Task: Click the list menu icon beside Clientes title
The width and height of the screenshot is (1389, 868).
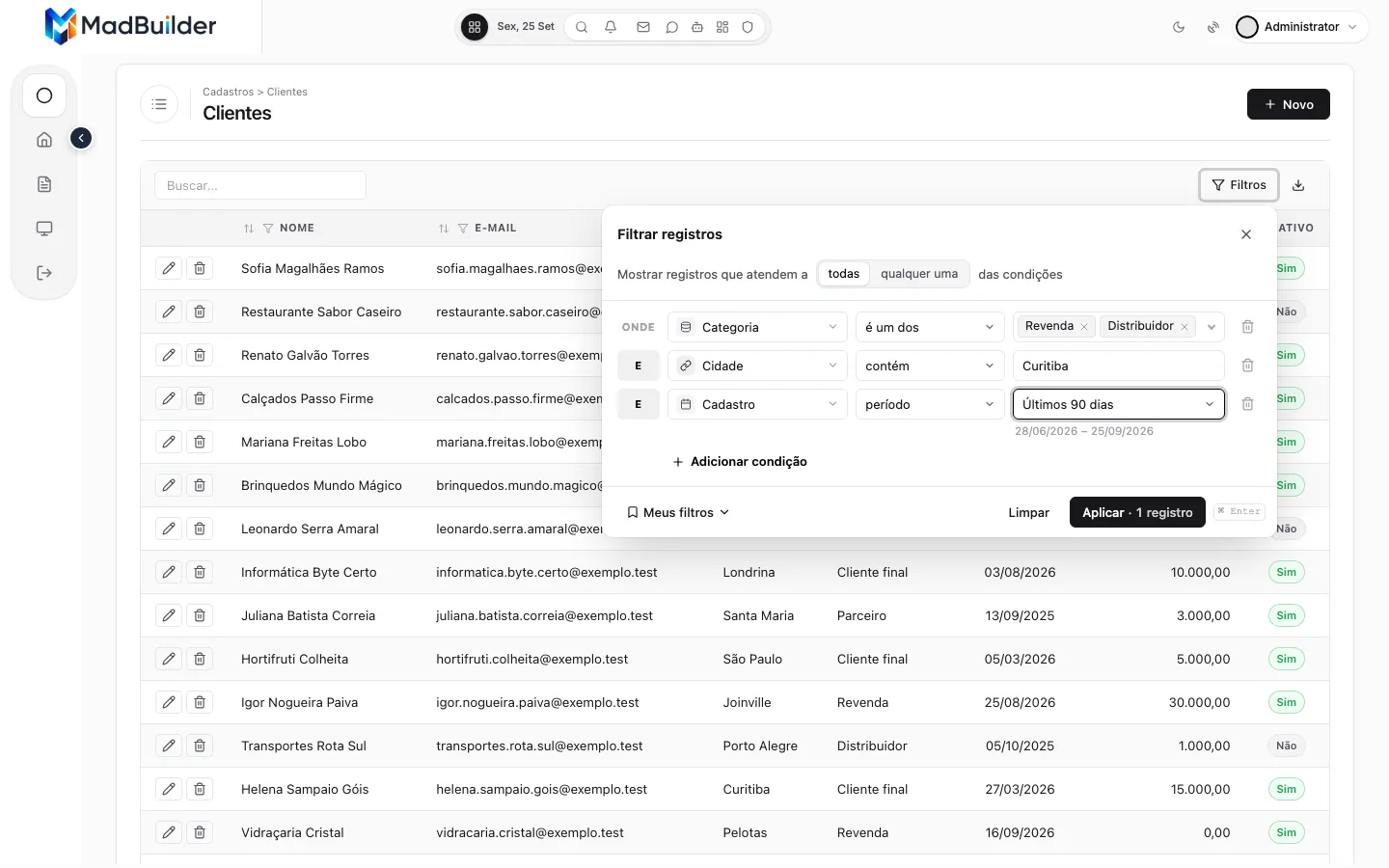Action: [x=159, y=104]
